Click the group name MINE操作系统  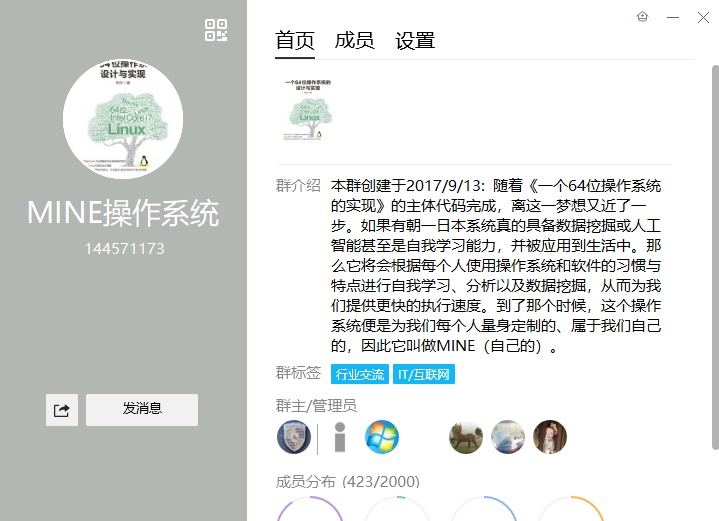123,213
